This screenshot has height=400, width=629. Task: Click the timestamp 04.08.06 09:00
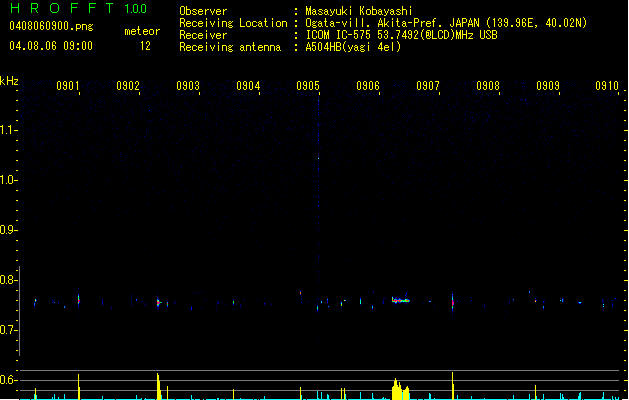[x=51, y=46]
